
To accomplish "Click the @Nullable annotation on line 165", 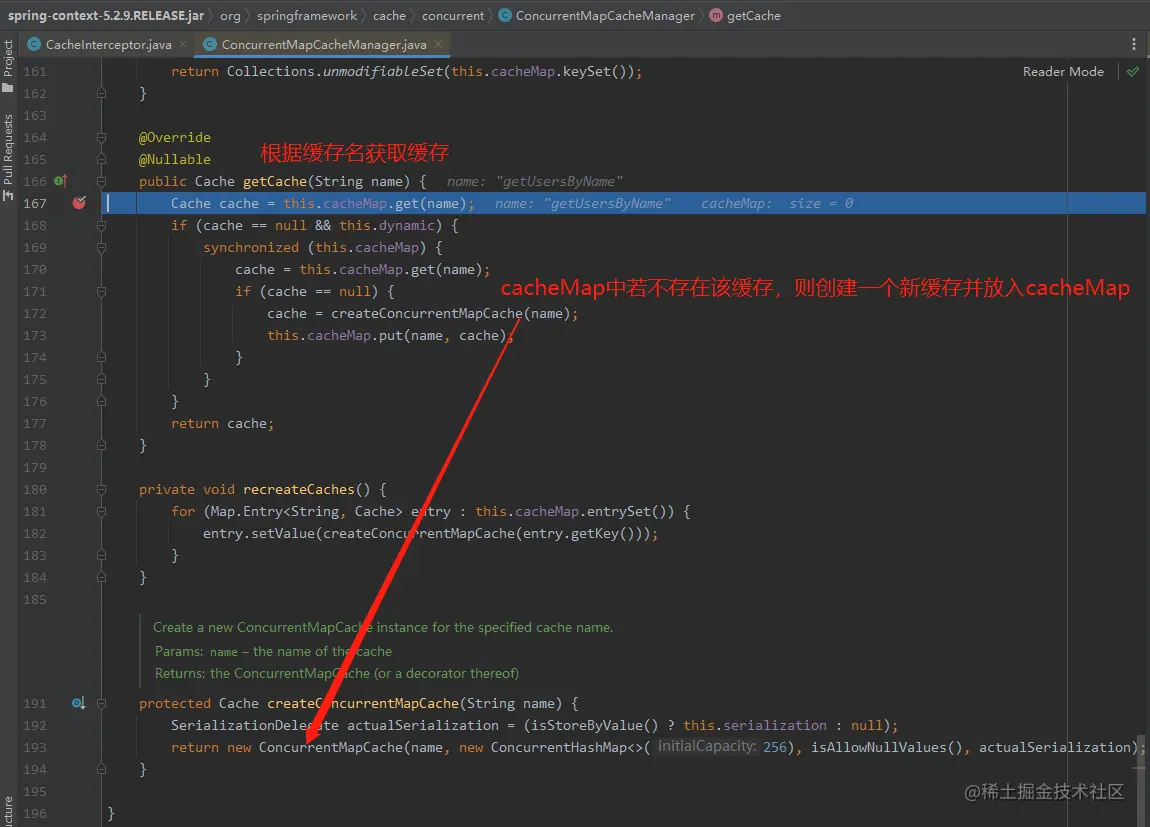I will [x=175, y=159].
